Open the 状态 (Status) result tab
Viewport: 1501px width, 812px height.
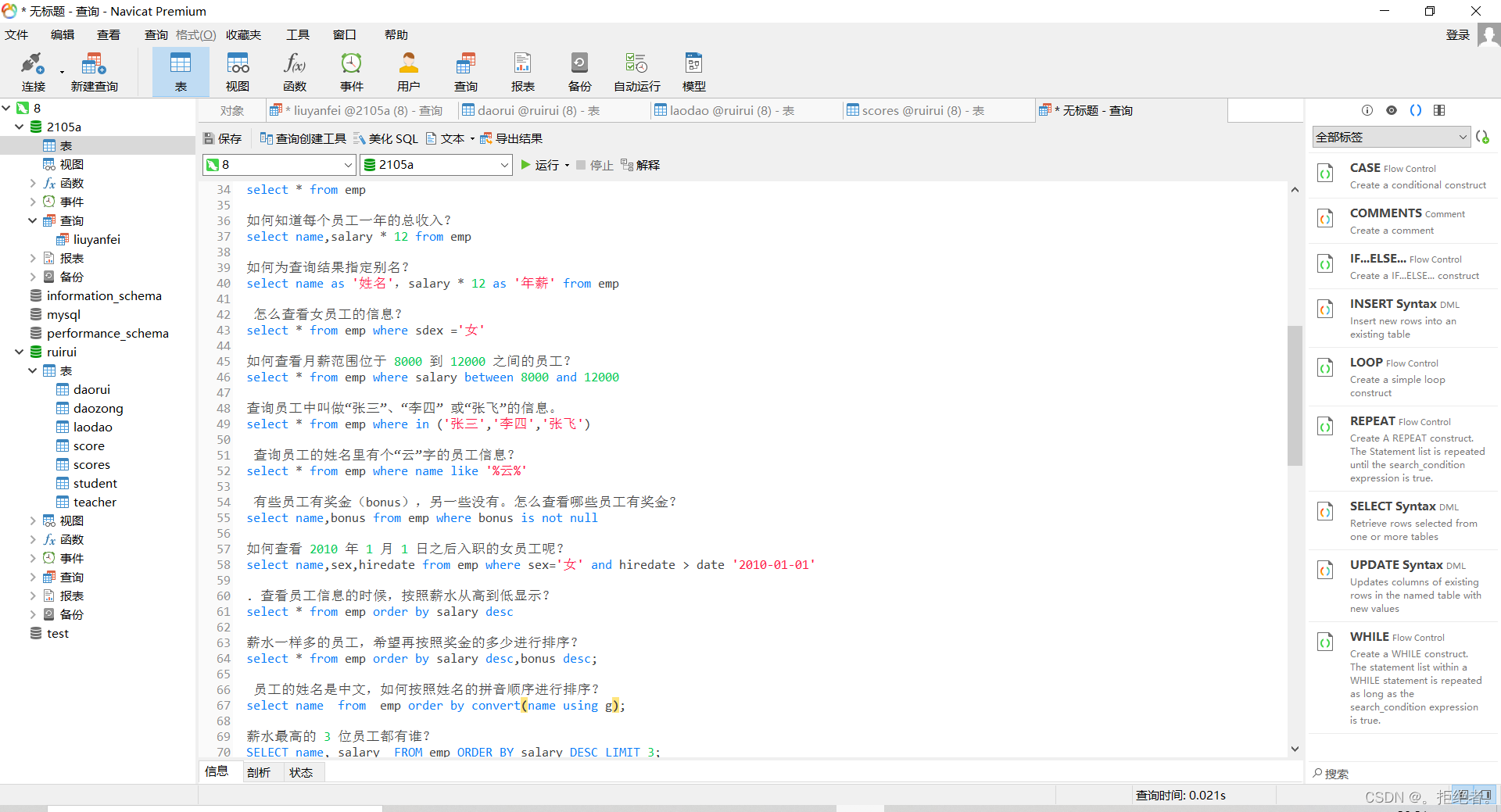click(301, 772)
